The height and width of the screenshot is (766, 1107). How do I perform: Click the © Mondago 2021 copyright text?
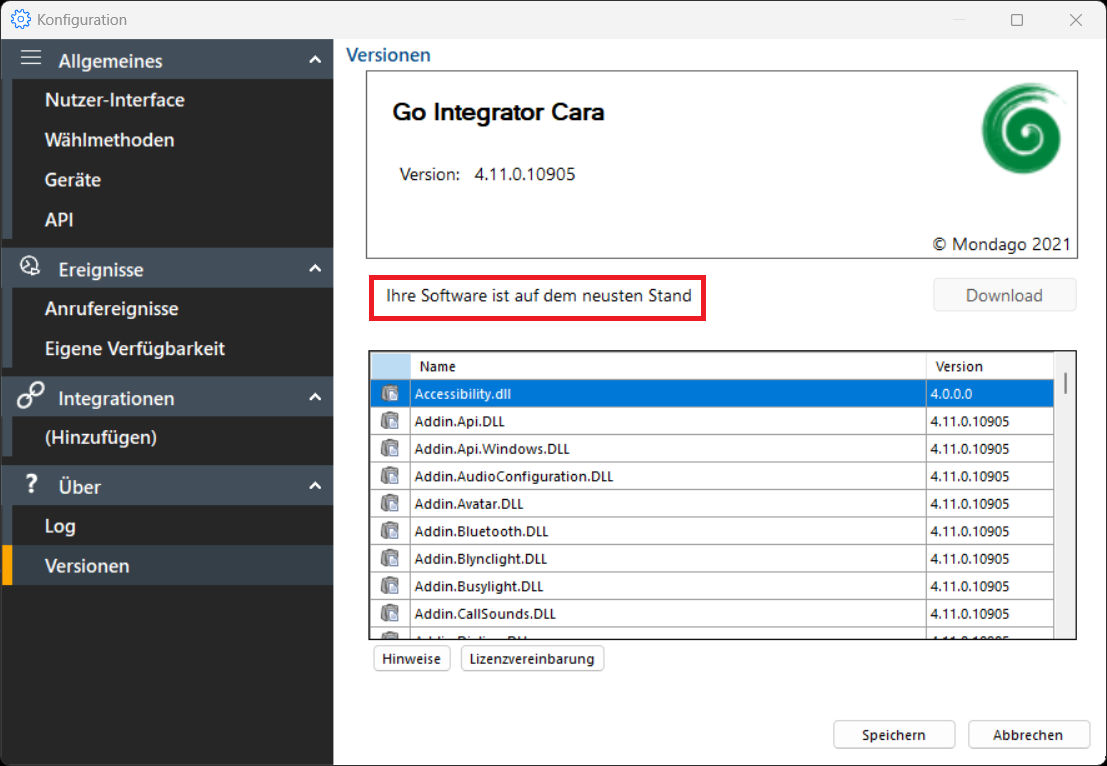click(1001, 244)
